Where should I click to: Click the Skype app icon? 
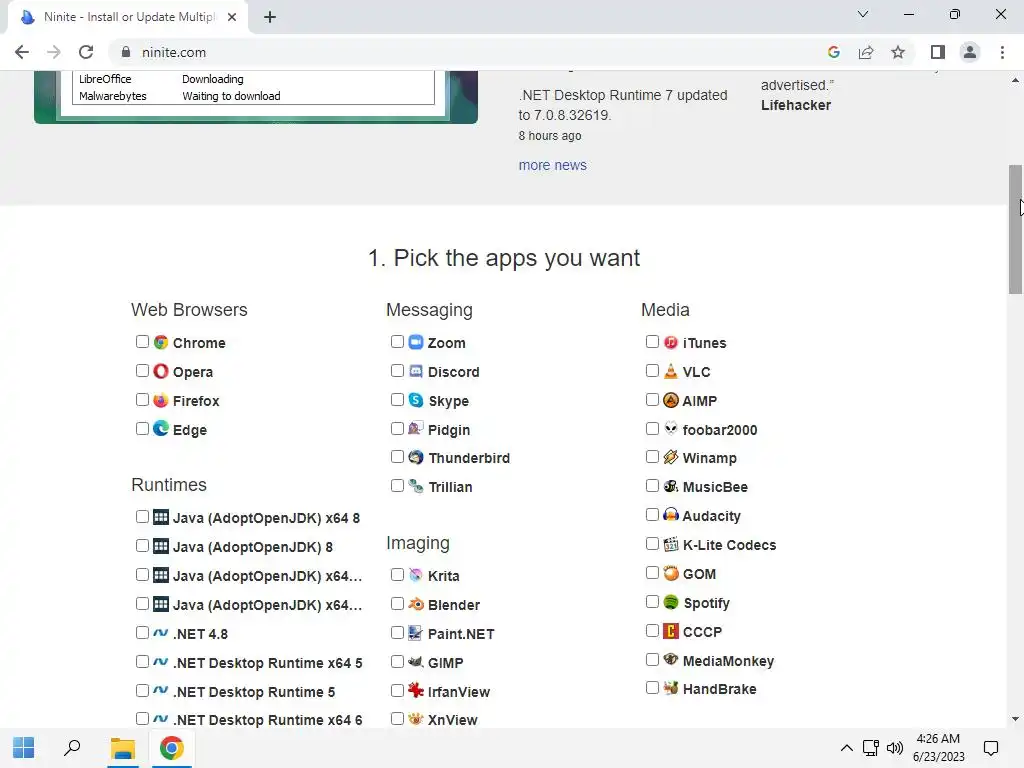tap(416, 400)
